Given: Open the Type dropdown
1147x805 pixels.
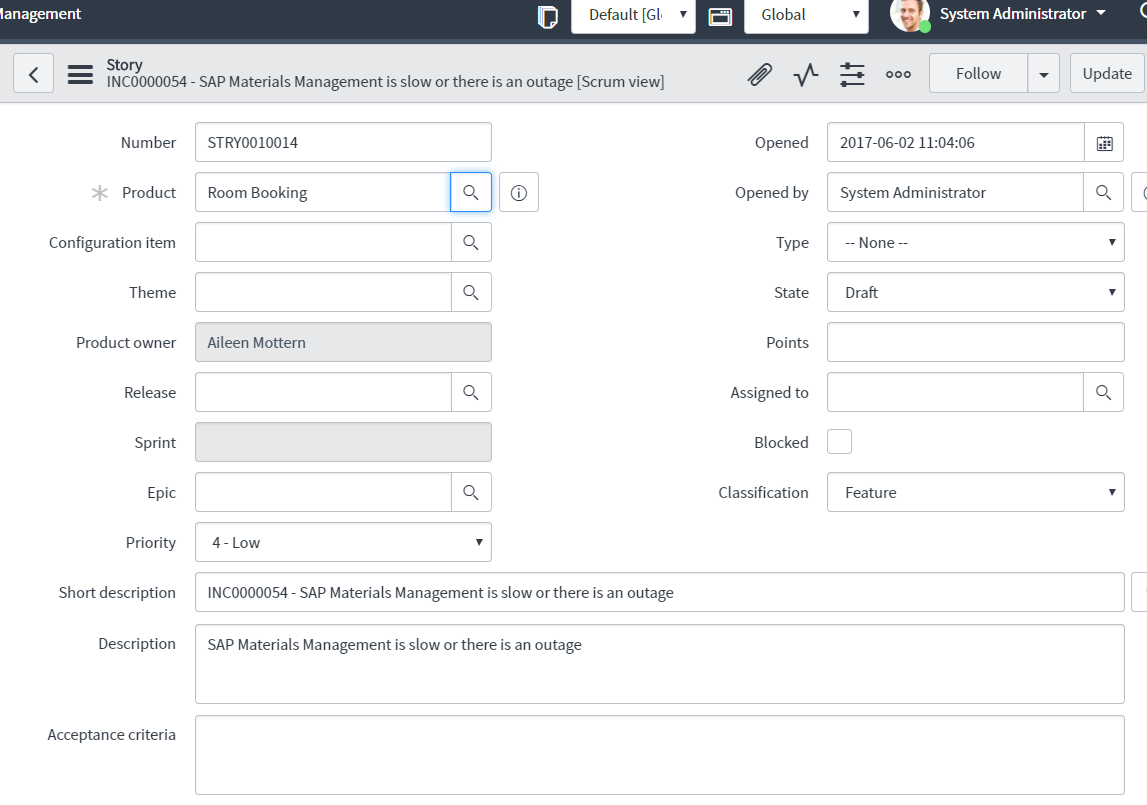Looking at the screenshot, I should coord(975,242).
